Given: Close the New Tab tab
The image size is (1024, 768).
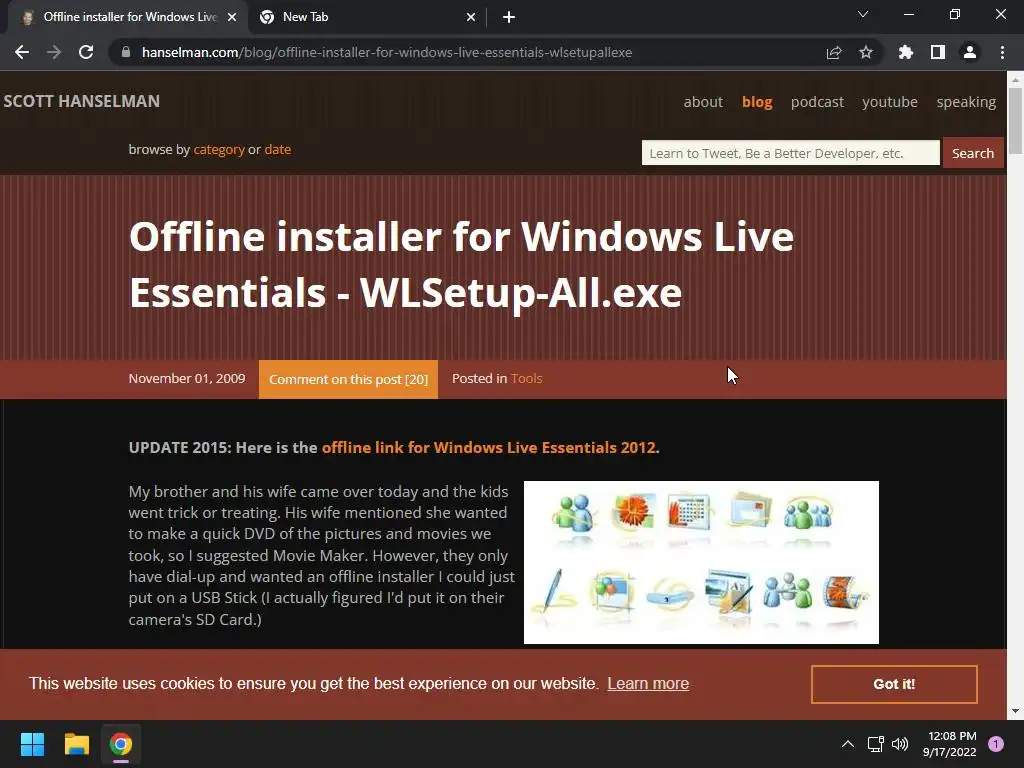Looking at the screenshot, I should pos(471,17).
